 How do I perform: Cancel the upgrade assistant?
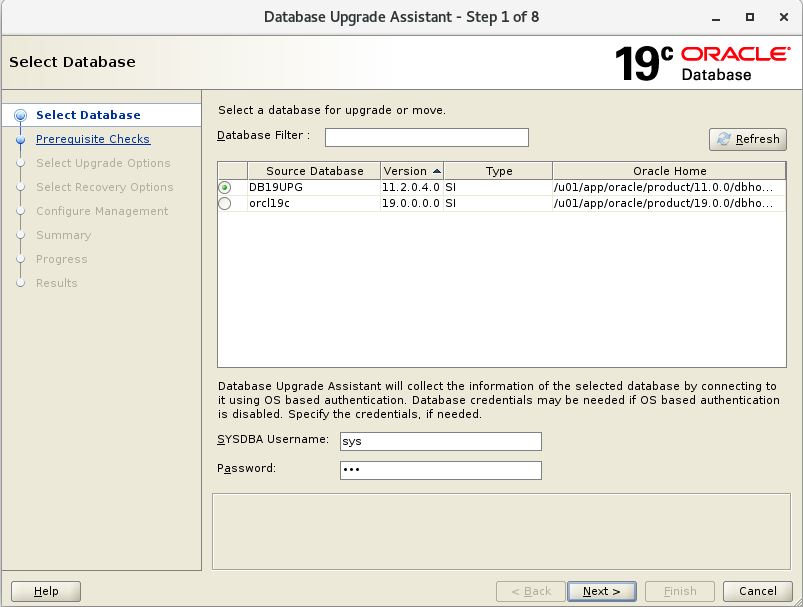tap(757, 591)
